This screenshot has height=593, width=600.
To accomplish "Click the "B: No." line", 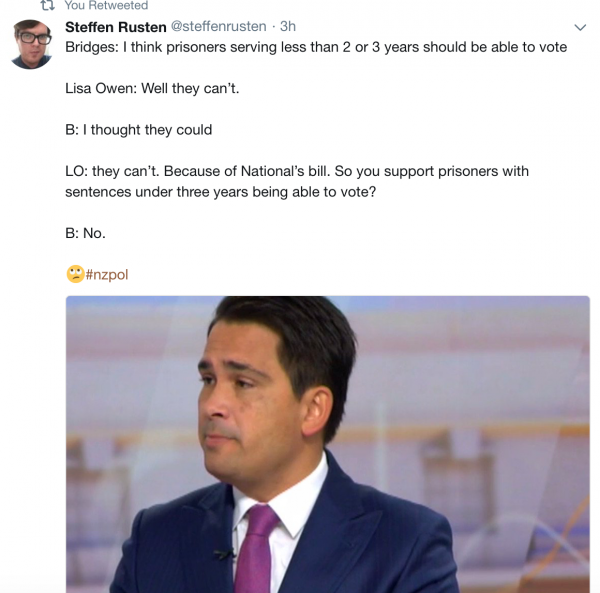I will (85, 233).
